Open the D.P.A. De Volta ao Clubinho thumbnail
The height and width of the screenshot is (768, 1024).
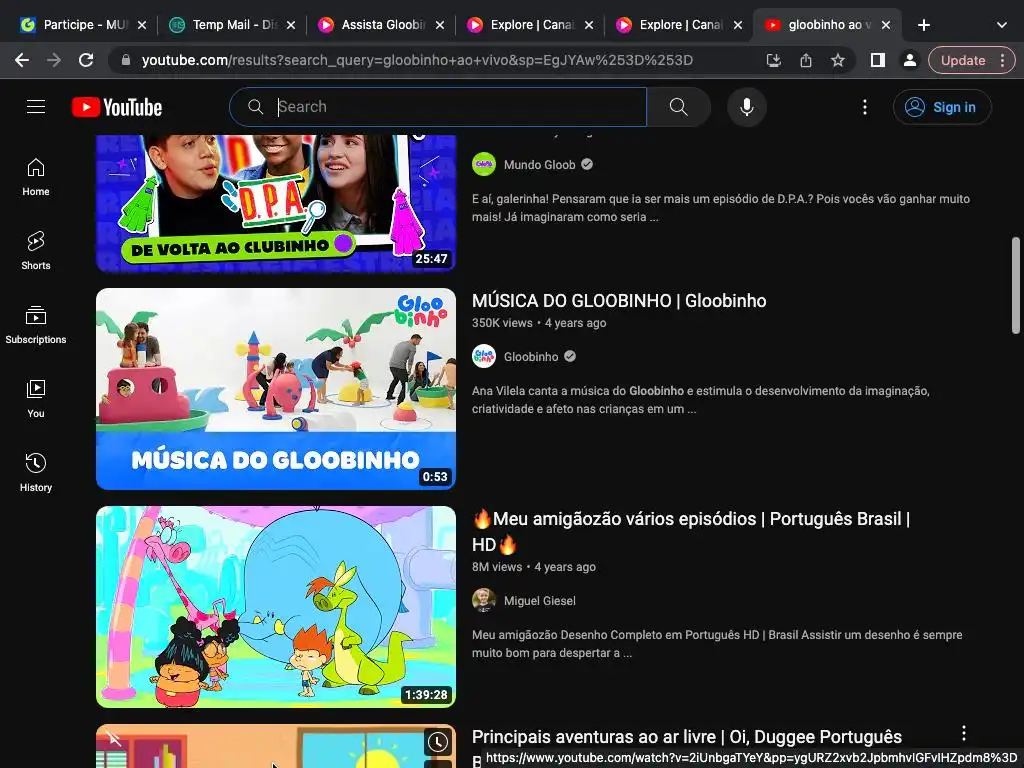(x=276, y=203)
